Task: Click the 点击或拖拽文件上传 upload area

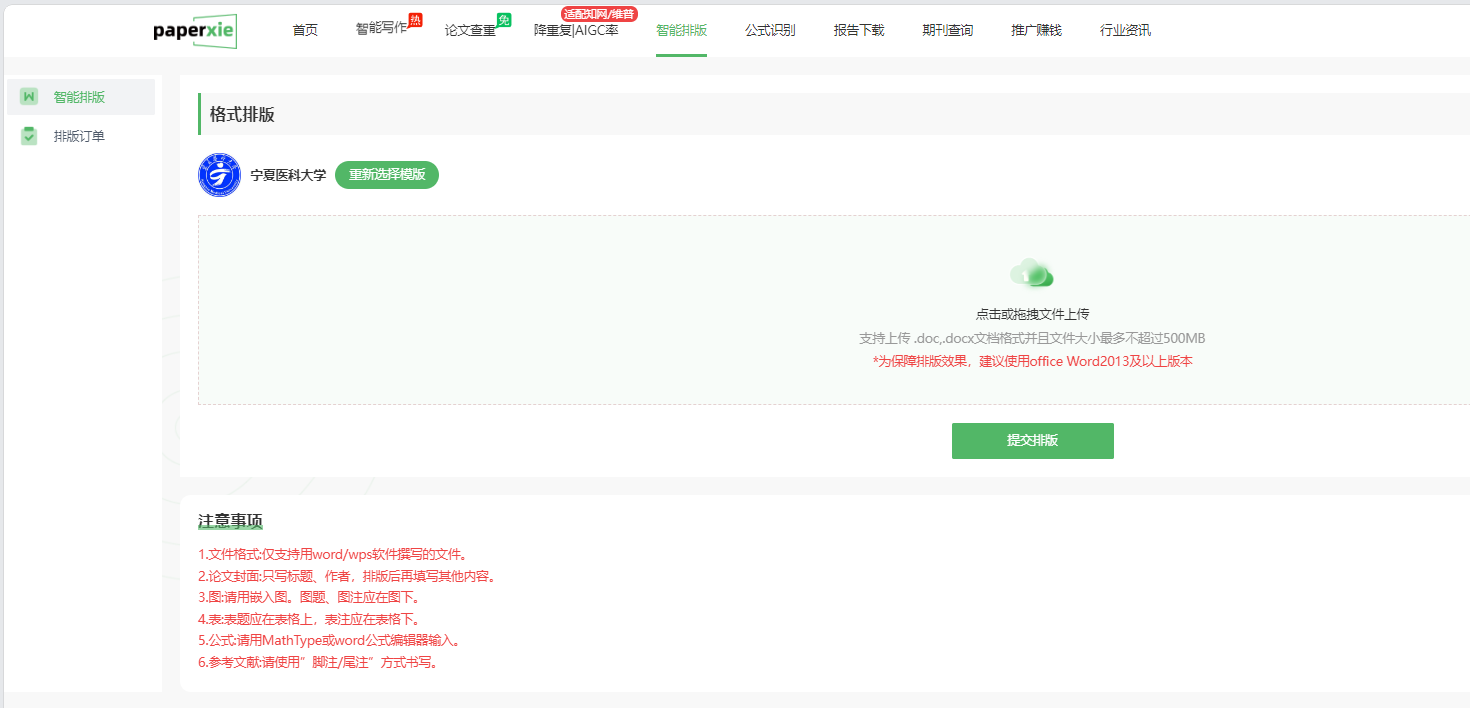Action: 1032,314
